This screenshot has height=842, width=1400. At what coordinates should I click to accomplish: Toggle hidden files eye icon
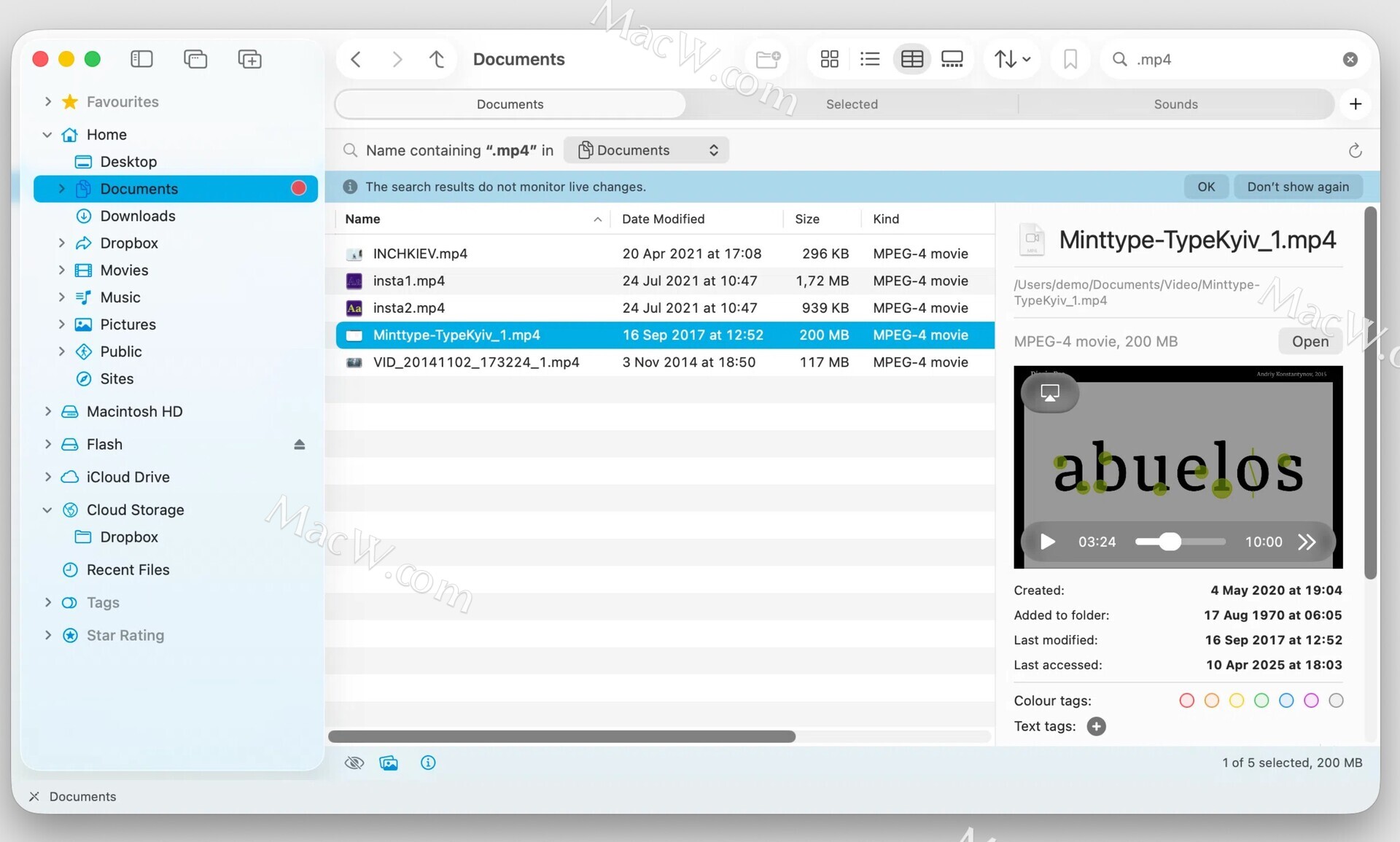point(354,763)
